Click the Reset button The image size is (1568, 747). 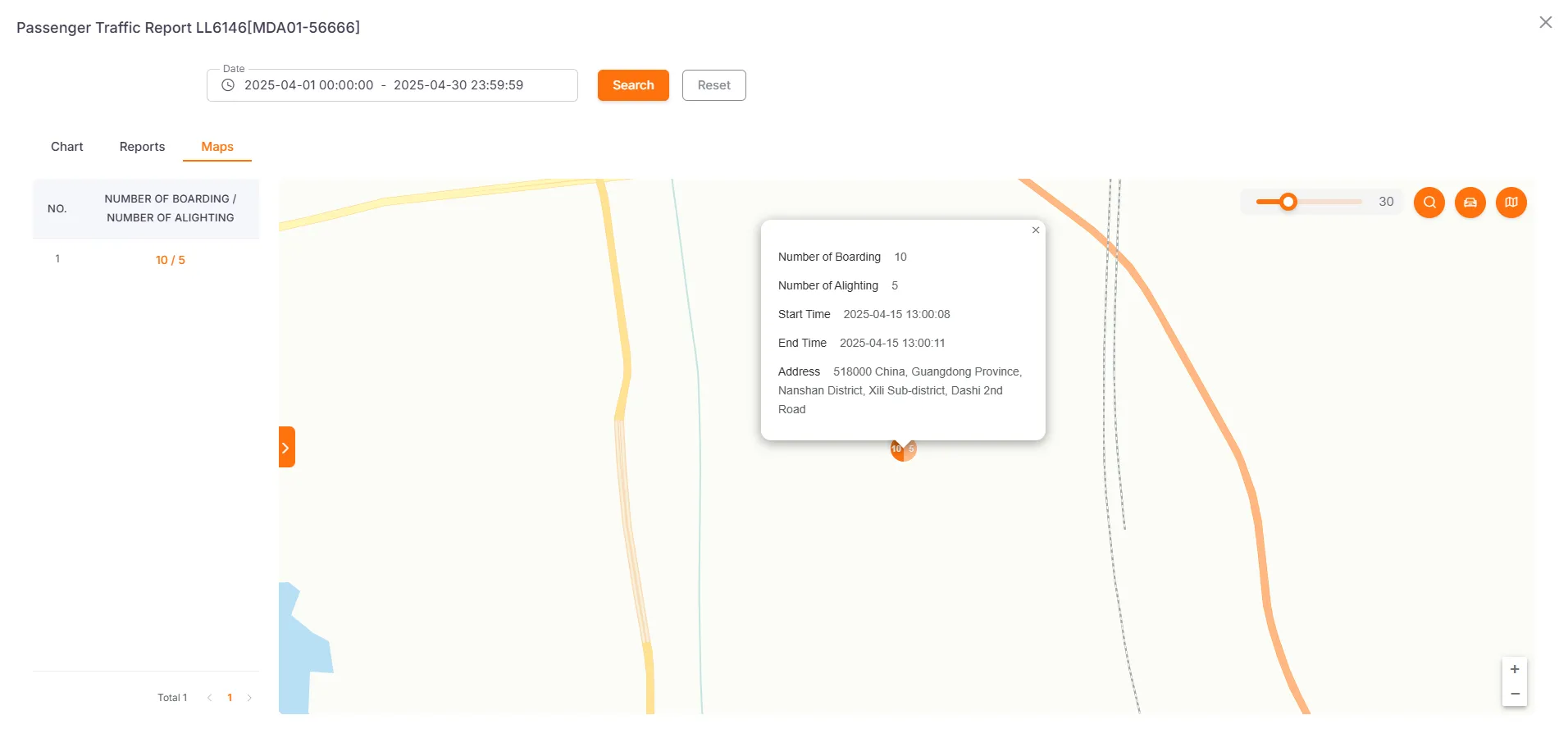pos(713,84)
